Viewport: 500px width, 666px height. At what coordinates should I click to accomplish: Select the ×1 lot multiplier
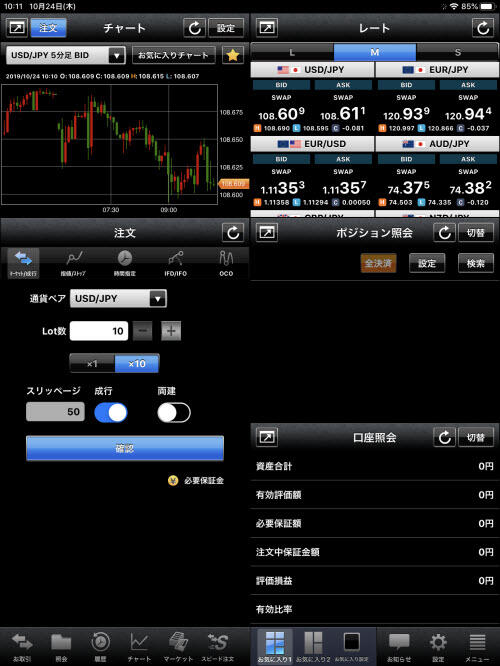92,364
